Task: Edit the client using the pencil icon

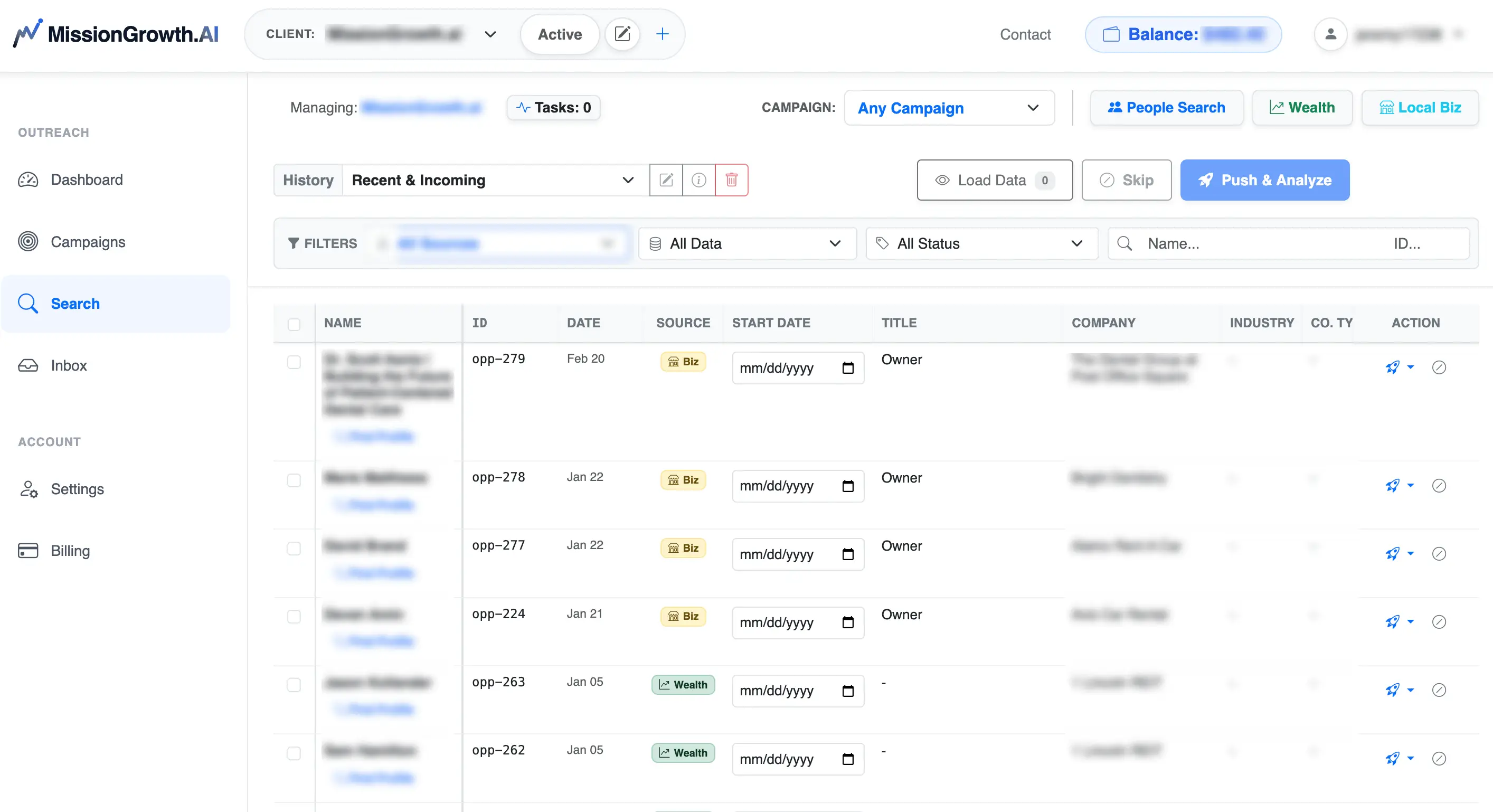Action: (x=622, y=34)
